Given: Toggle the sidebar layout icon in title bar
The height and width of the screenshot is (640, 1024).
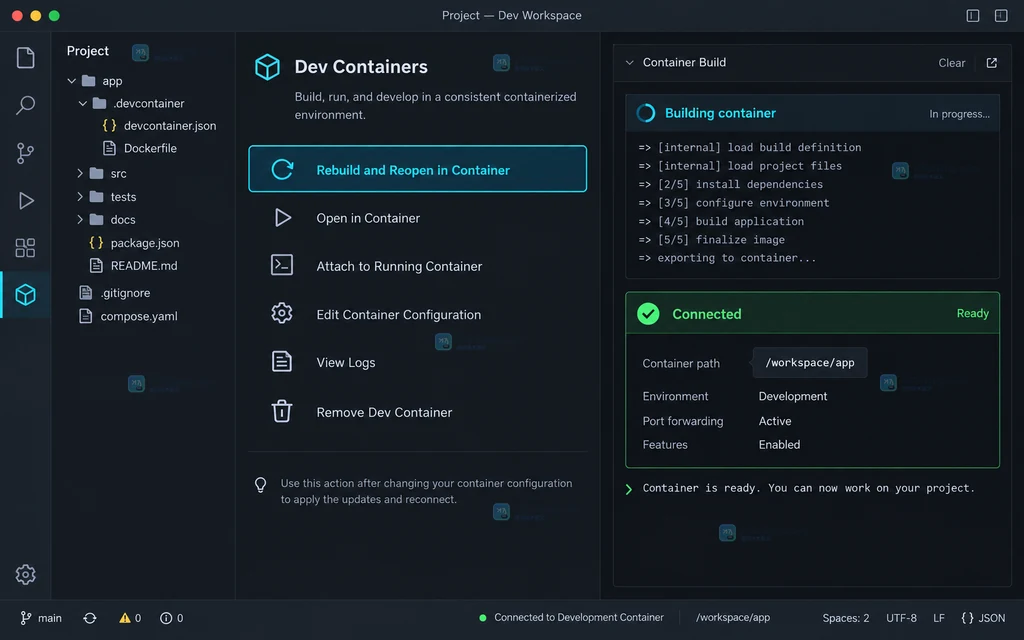Looking at the screenshot, I should pyautogui.click(x=972, y=15).
